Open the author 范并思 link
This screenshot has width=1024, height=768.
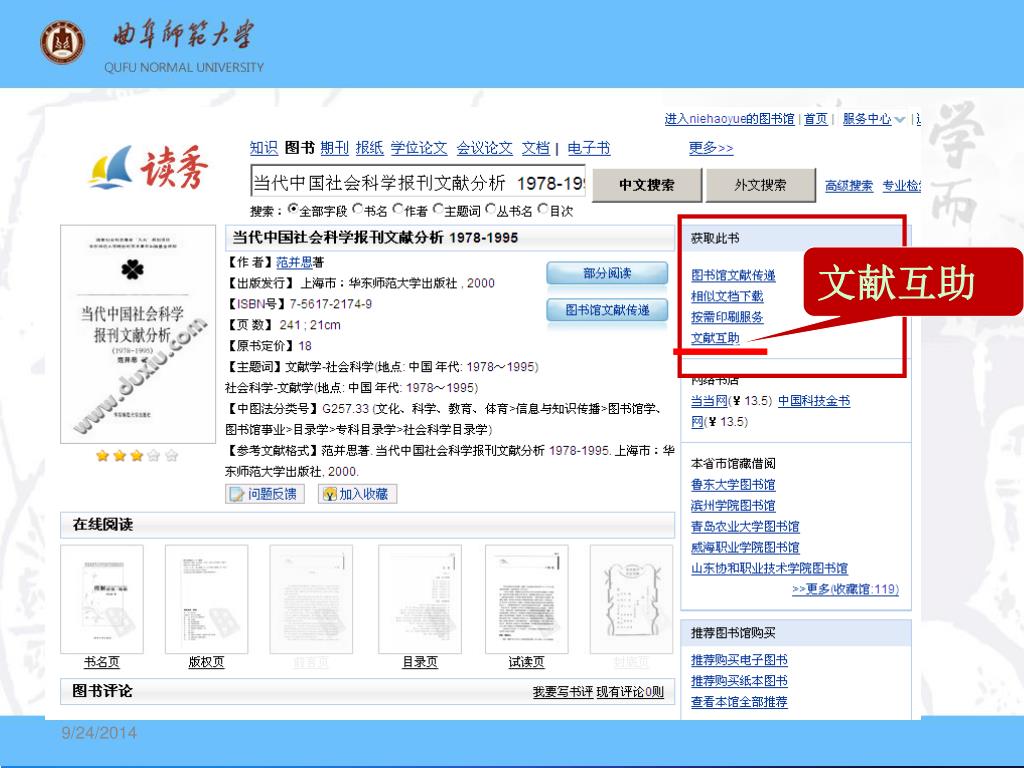pos(295,263)
